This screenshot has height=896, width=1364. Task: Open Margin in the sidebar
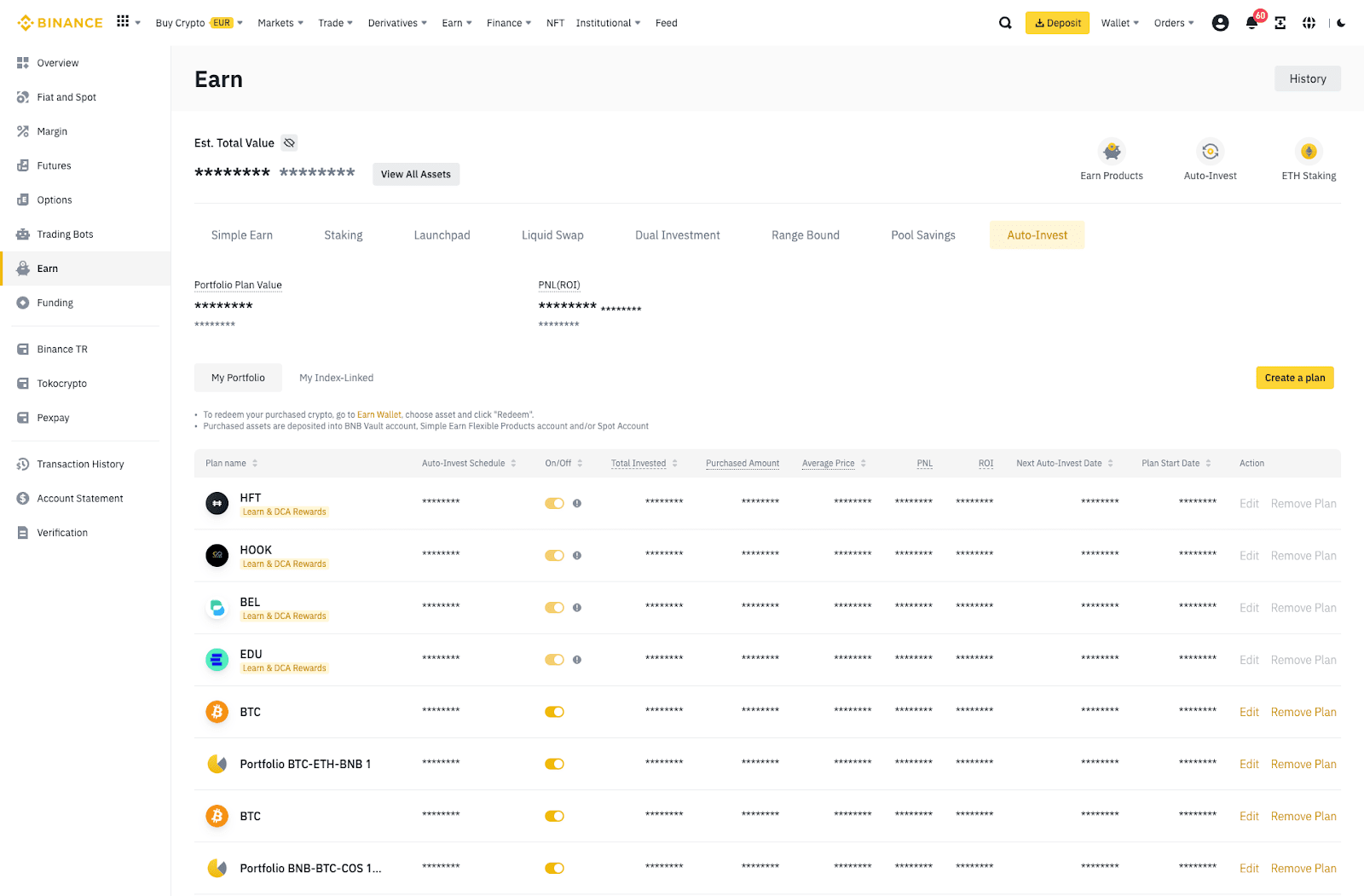pos(85,131)
